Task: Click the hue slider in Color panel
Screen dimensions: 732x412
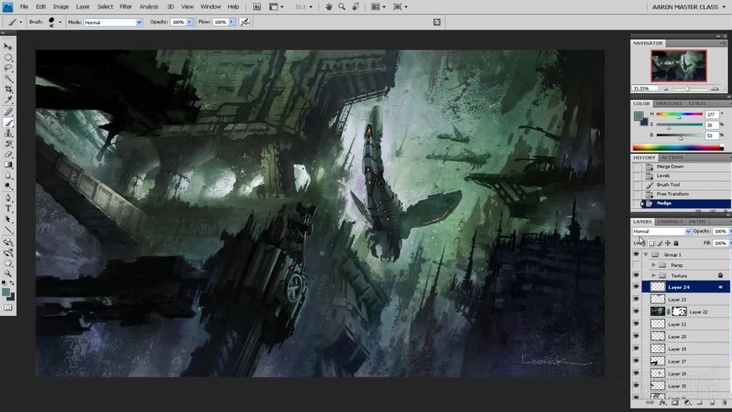Action: 679,114
